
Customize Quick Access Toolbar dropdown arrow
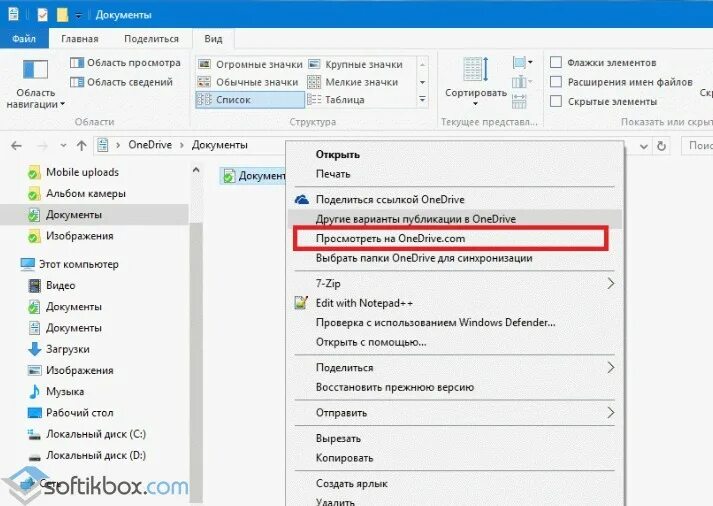point(78,15)
